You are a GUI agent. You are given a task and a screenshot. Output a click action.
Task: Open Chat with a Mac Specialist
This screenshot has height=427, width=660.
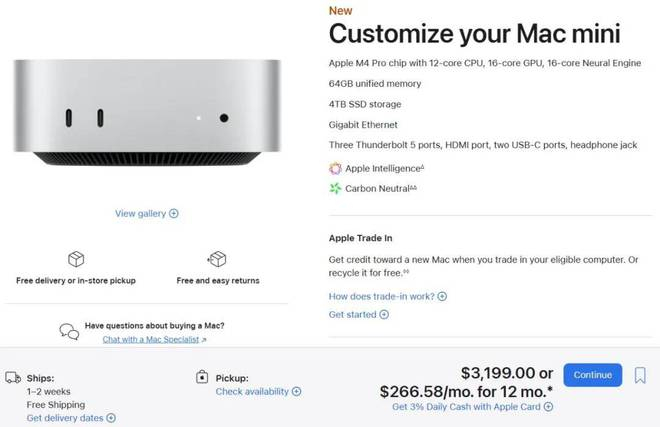point(154,340)
